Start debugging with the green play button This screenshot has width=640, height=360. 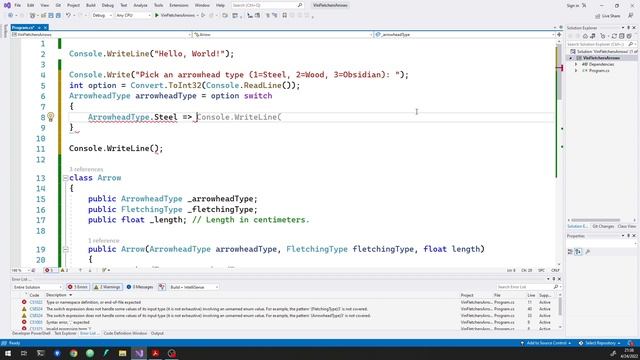[x=157, y=15]
